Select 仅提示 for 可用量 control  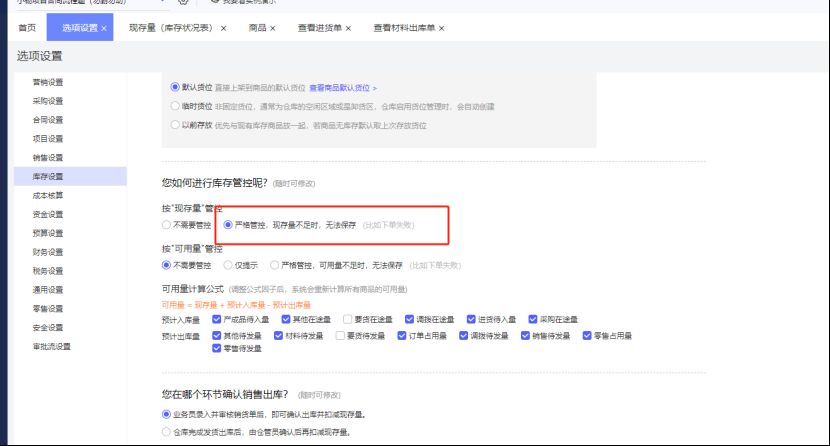coord(227,265)
